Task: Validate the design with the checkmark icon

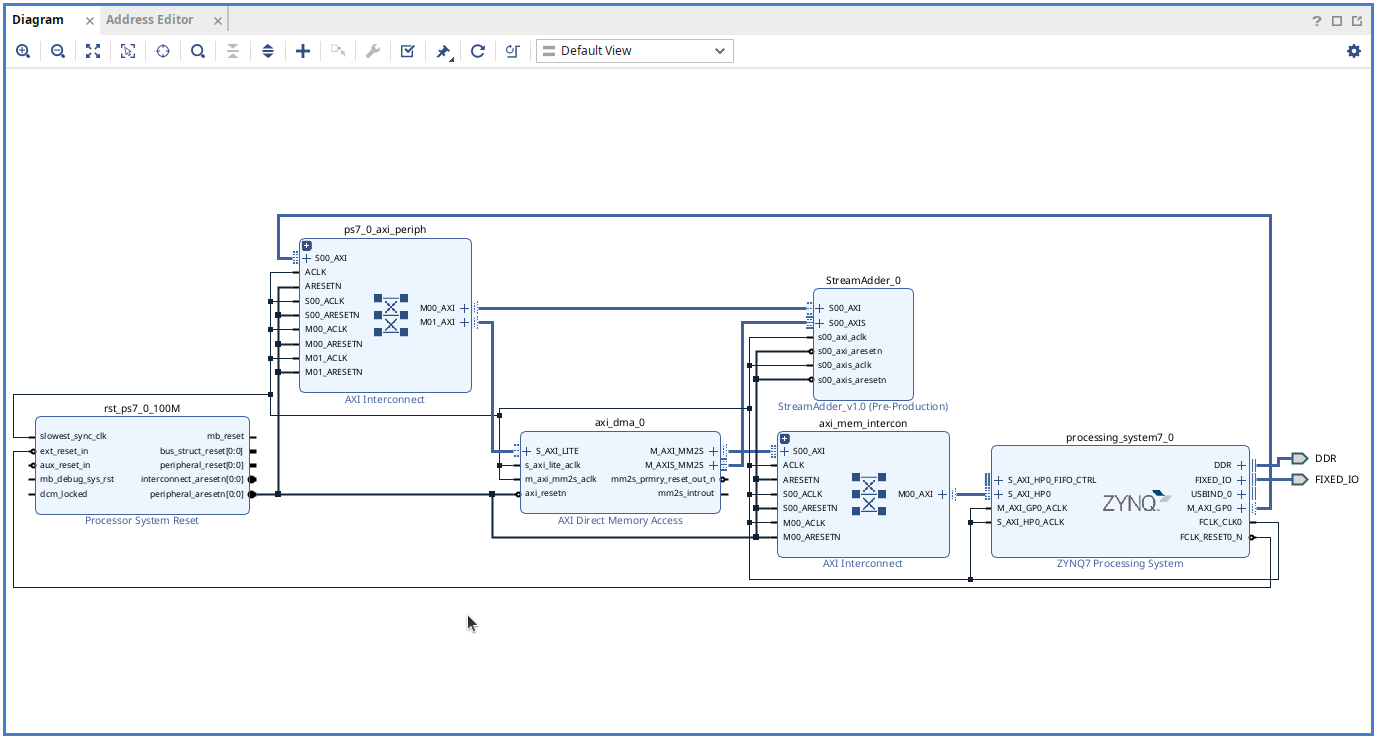Action: point(407,51)
